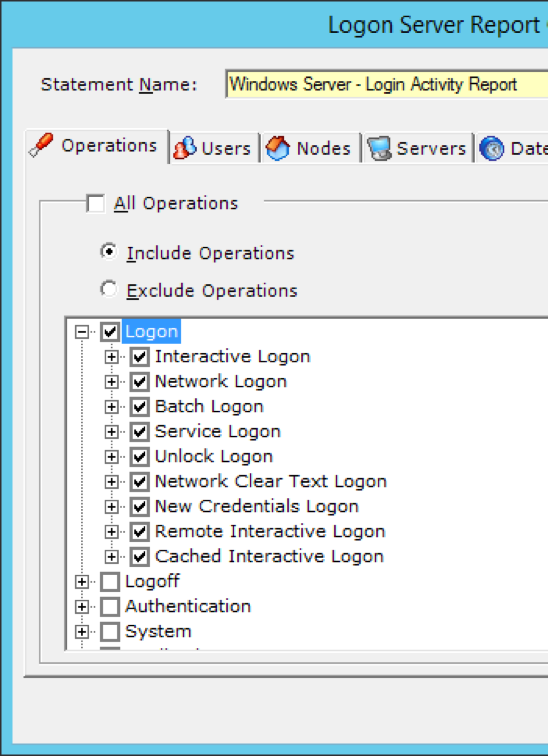Uncheck the Service Logon checkbox
The width and height of the screenshot is (548, 756).
coord(140,432)
